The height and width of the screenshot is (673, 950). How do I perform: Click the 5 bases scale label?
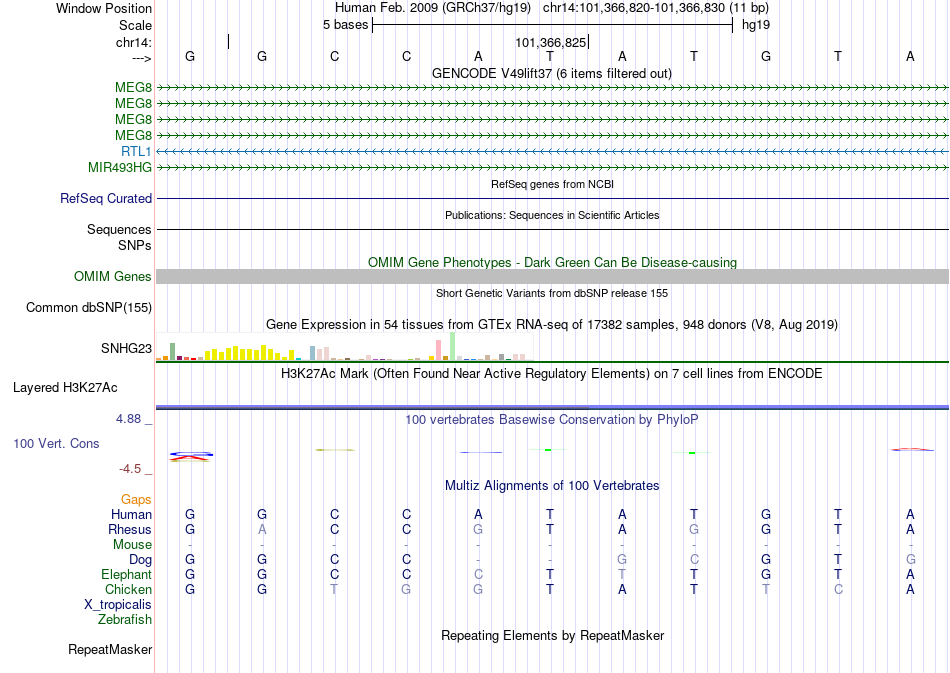click(x=345, y=25)
